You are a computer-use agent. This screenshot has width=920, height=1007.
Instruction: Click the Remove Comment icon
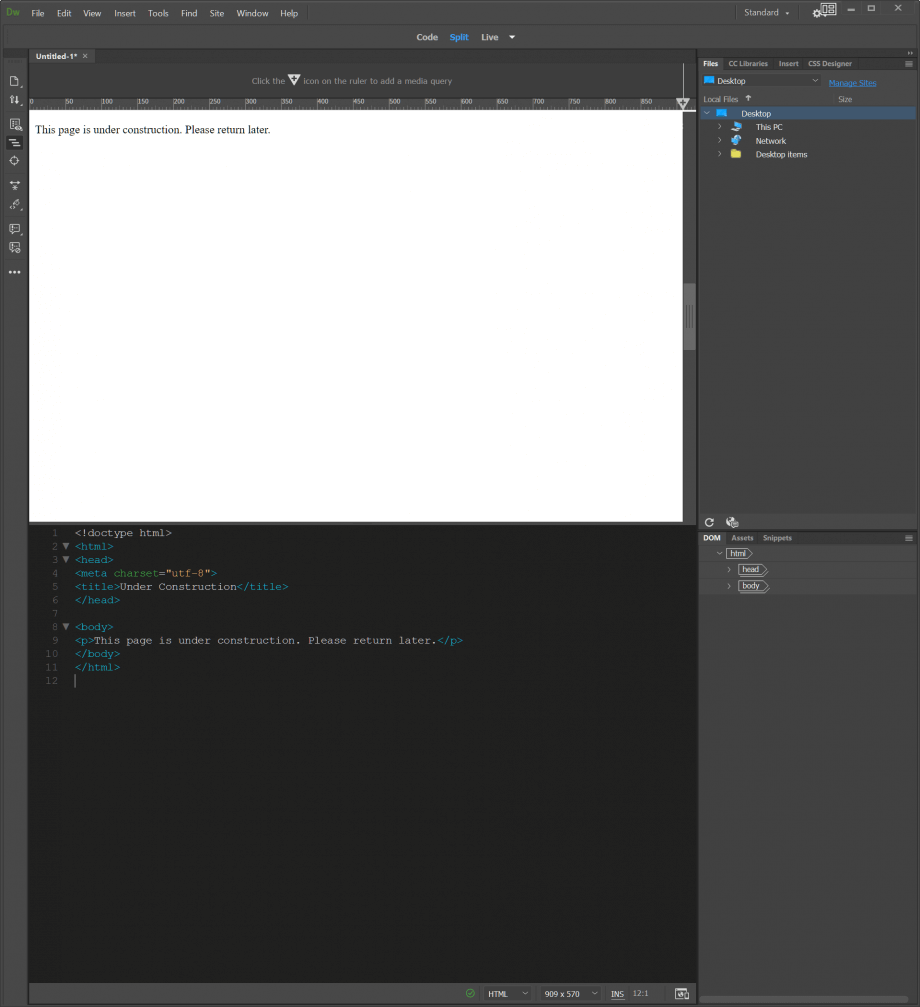(15, 247)
